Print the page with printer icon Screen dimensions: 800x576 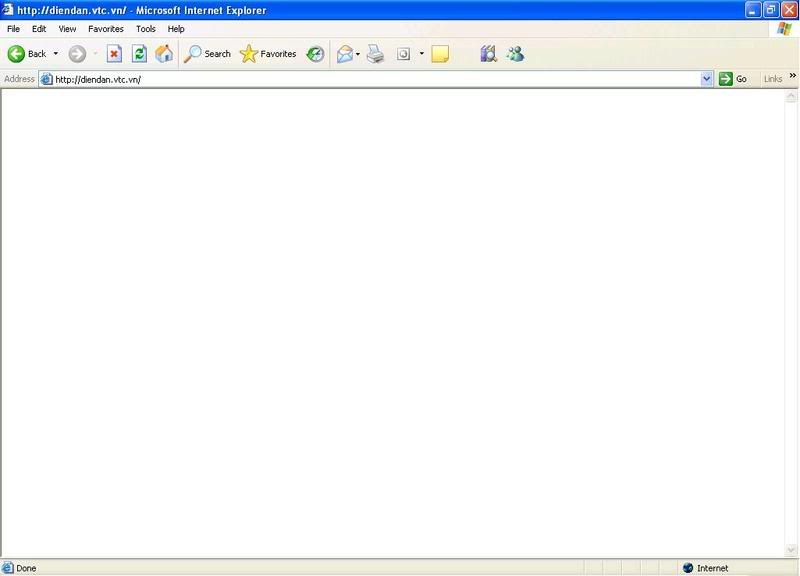(x=376, y=54)
